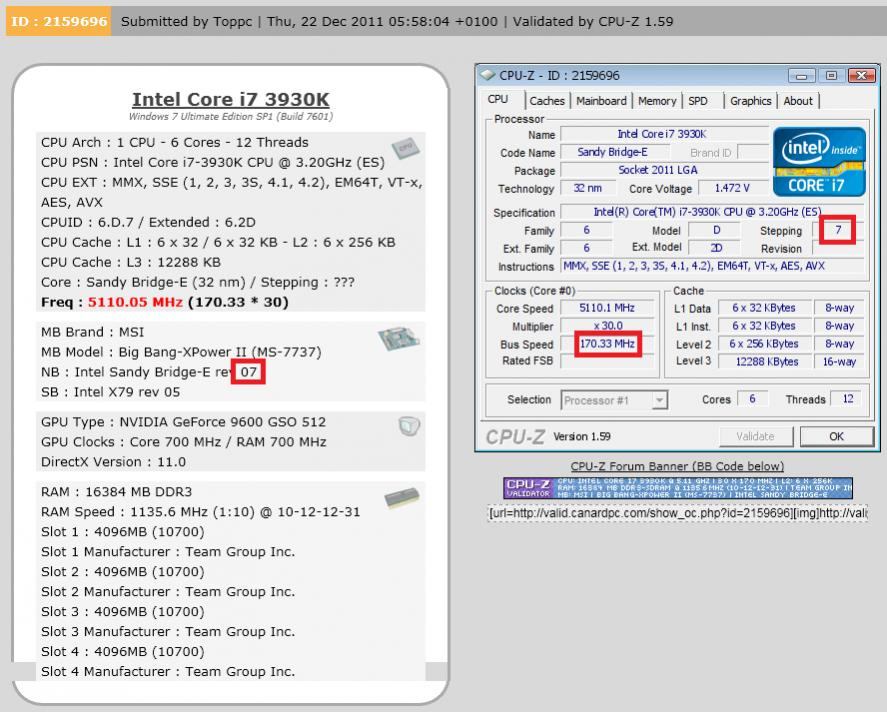Click the greyed Validate button
The height and width of the screenshot is (712, 887).
coord(756,436)
